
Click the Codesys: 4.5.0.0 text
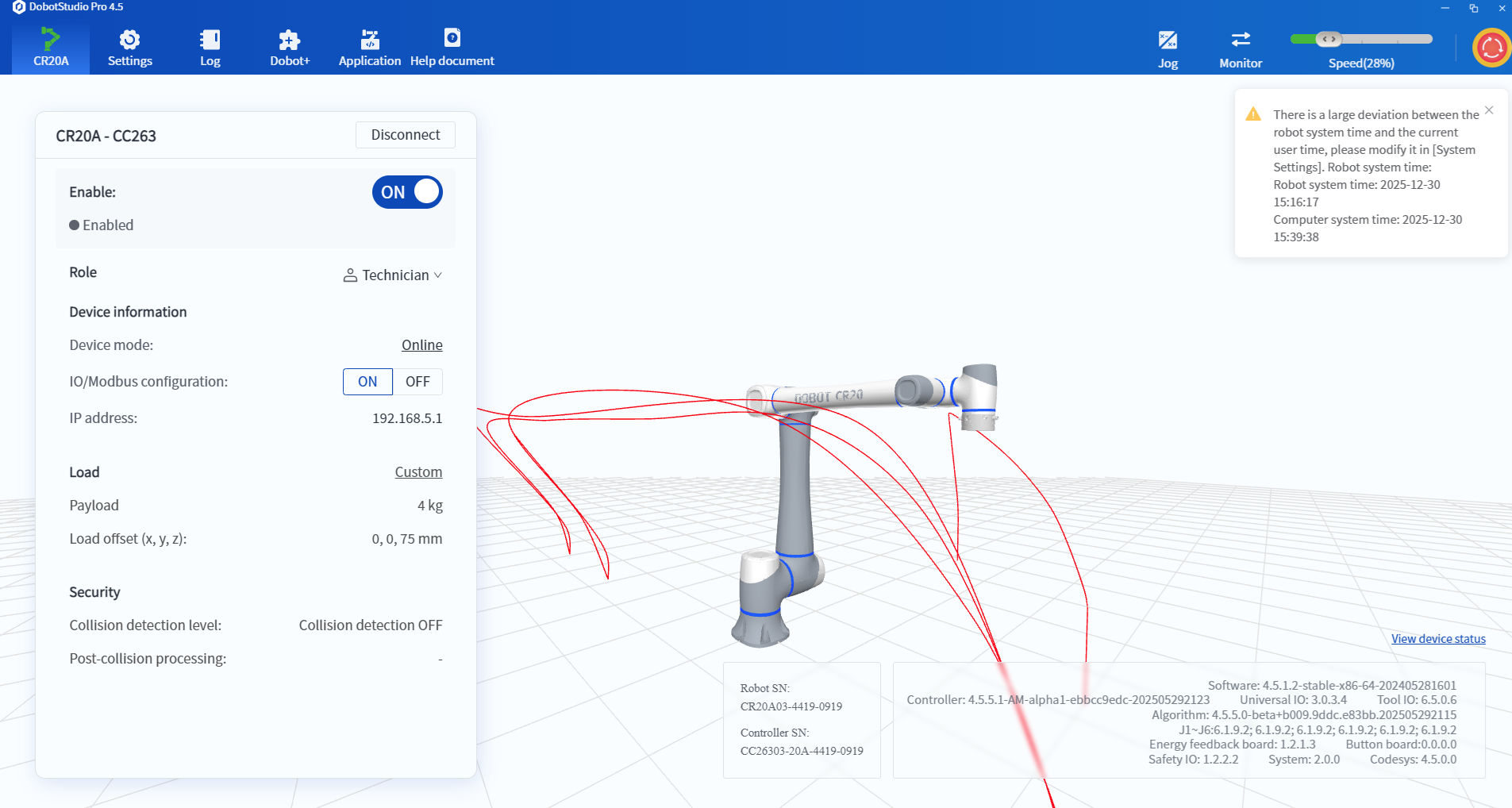pos(1413,760)
